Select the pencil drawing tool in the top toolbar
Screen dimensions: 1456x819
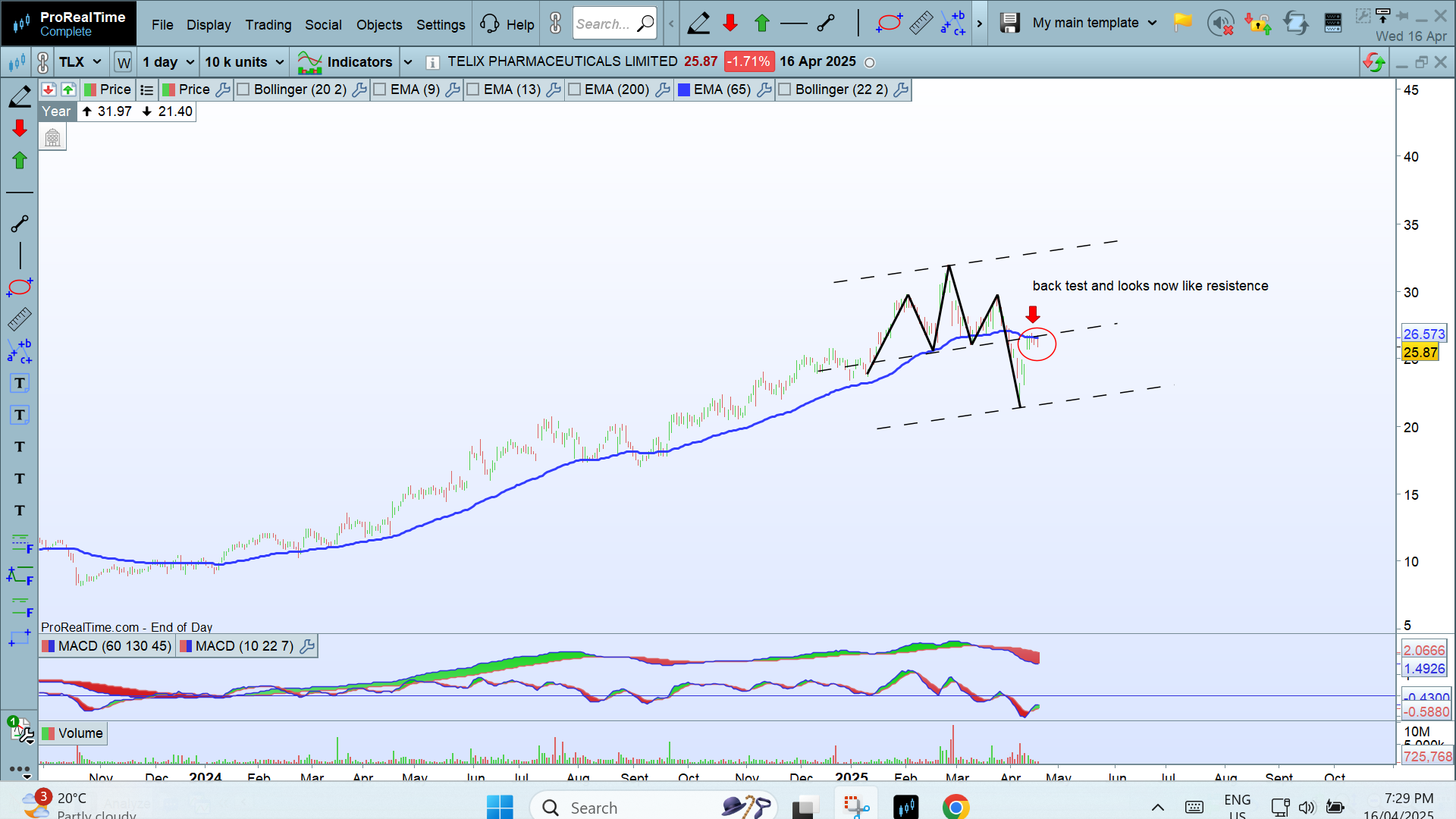click(698, 24)
